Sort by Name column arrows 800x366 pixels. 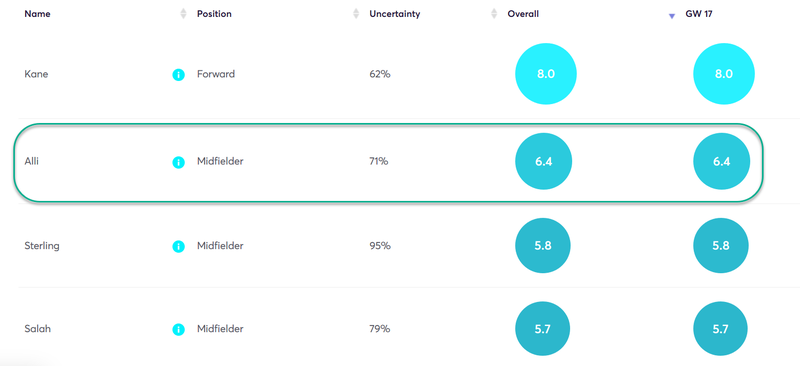[184, 14]
